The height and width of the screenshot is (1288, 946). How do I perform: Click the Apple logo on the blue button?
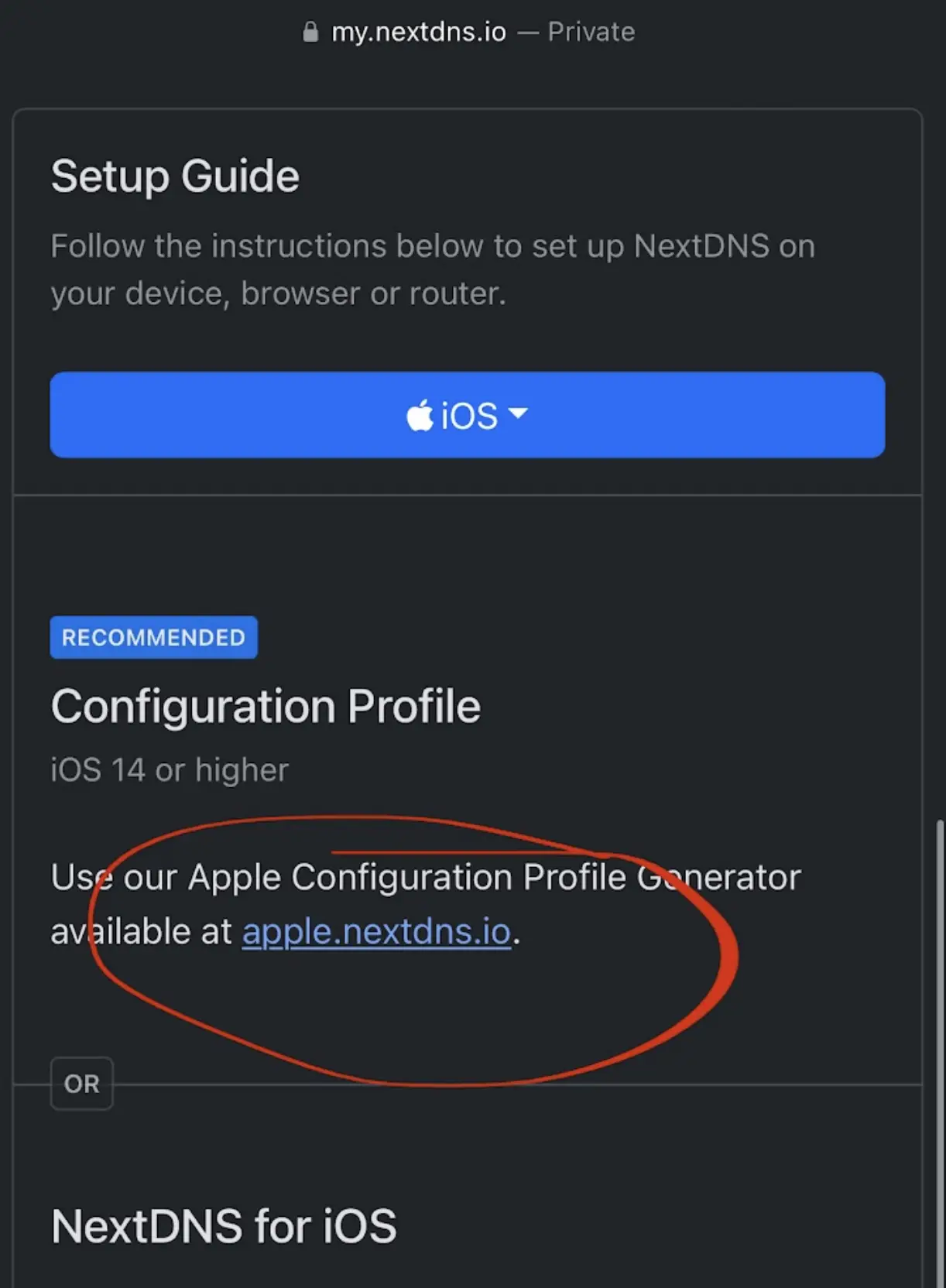420,416
